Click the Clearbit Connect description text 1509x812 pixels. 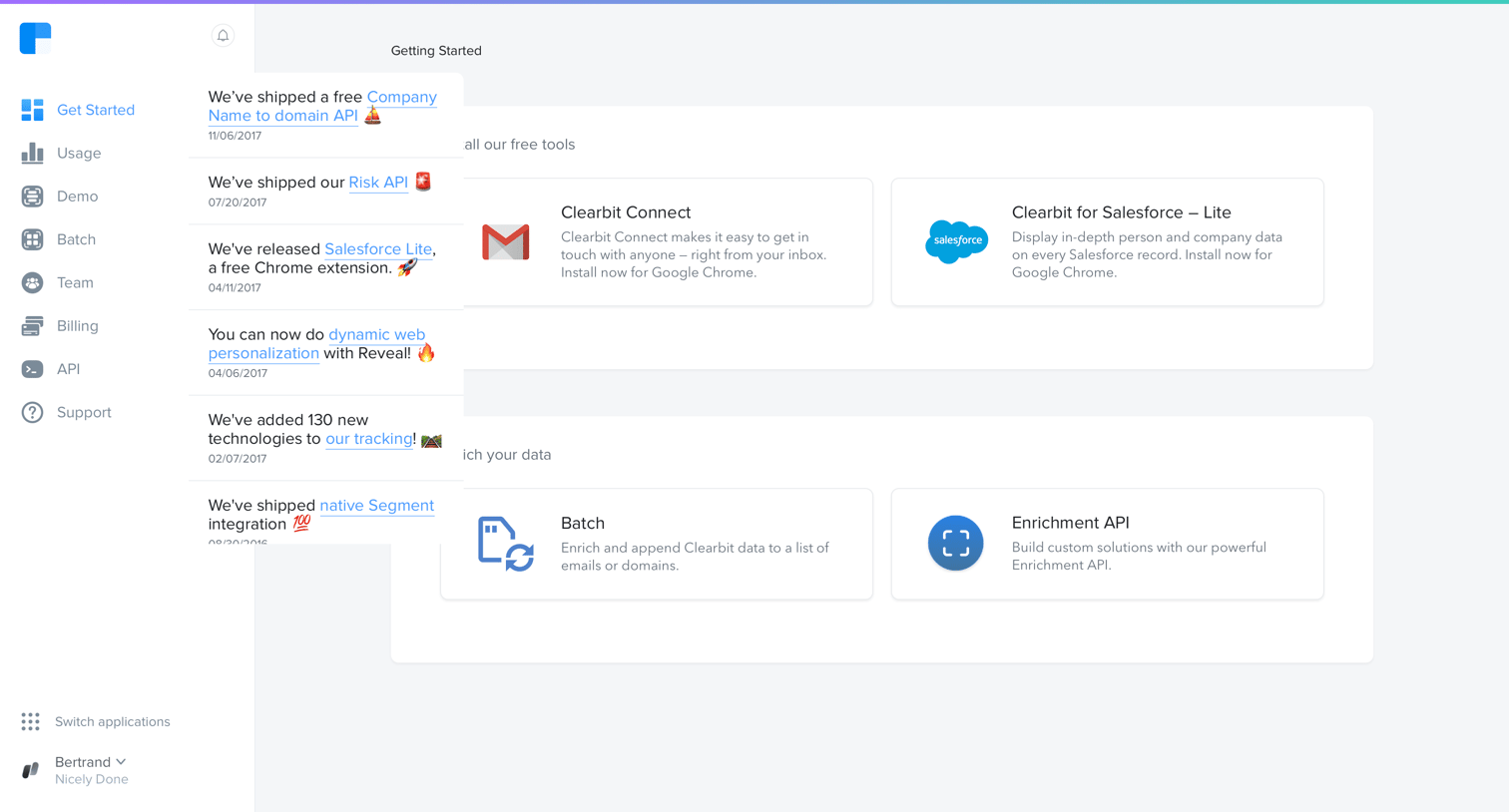coord(694,255)
